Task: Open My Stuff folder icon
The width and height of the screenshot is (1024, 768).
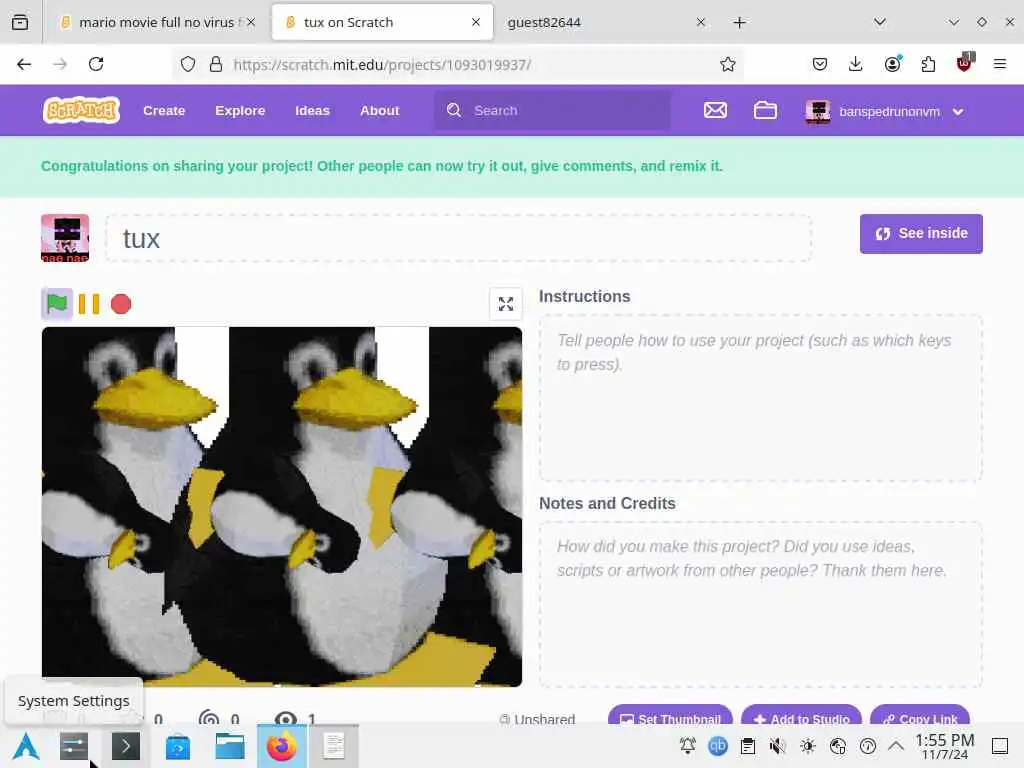Action: click(765, 110)
